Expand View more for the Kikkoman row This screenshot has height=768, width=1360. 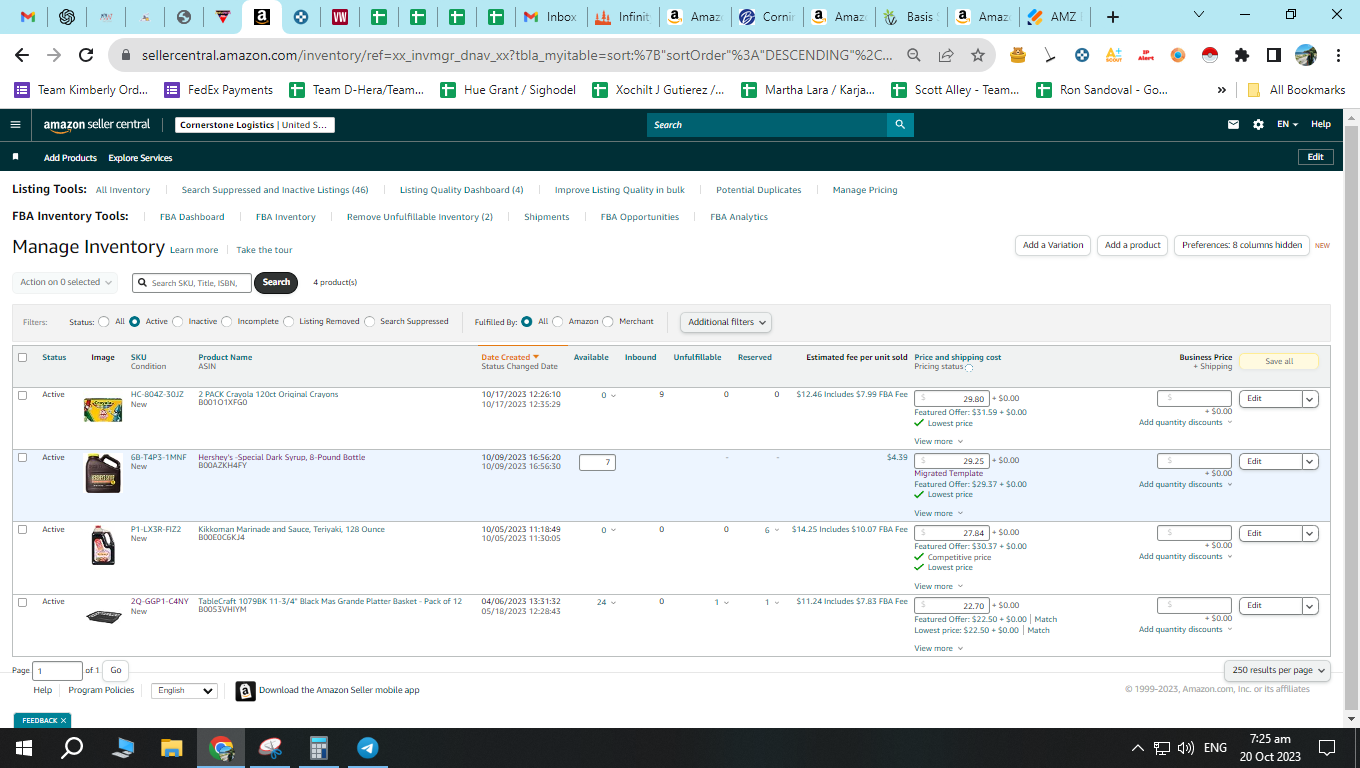pyautogui.click(x=938, y=586)
